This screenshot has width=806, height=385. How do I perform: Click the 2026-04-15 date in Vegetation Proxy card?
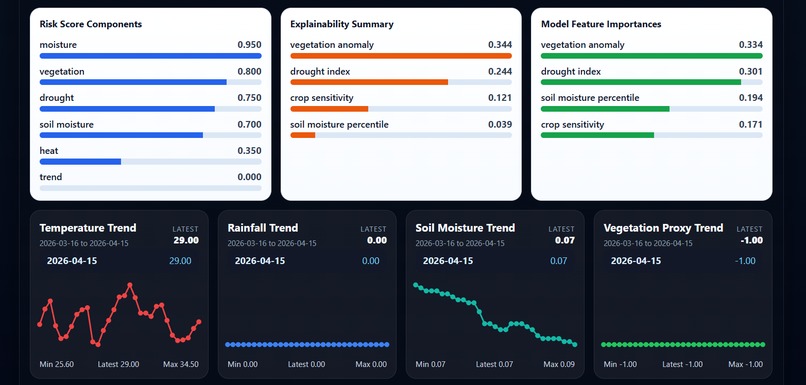pos(636,261)
